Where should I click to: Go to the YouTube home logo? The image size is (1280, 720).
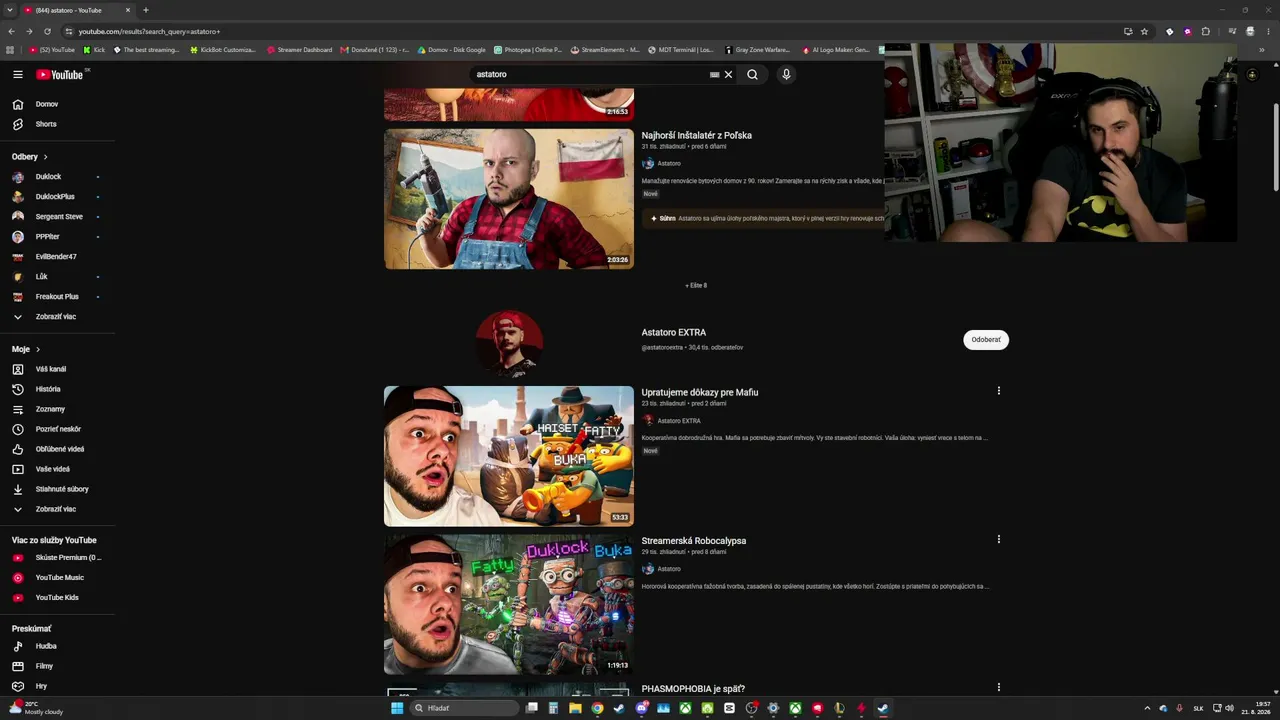(x=60, y=74)
